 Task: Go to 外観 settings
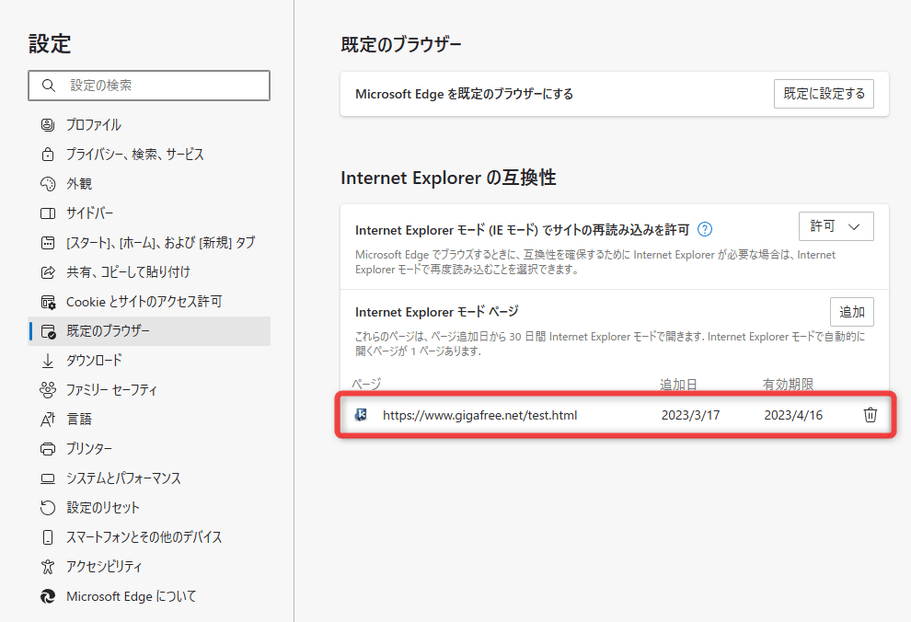coord(79,184)
